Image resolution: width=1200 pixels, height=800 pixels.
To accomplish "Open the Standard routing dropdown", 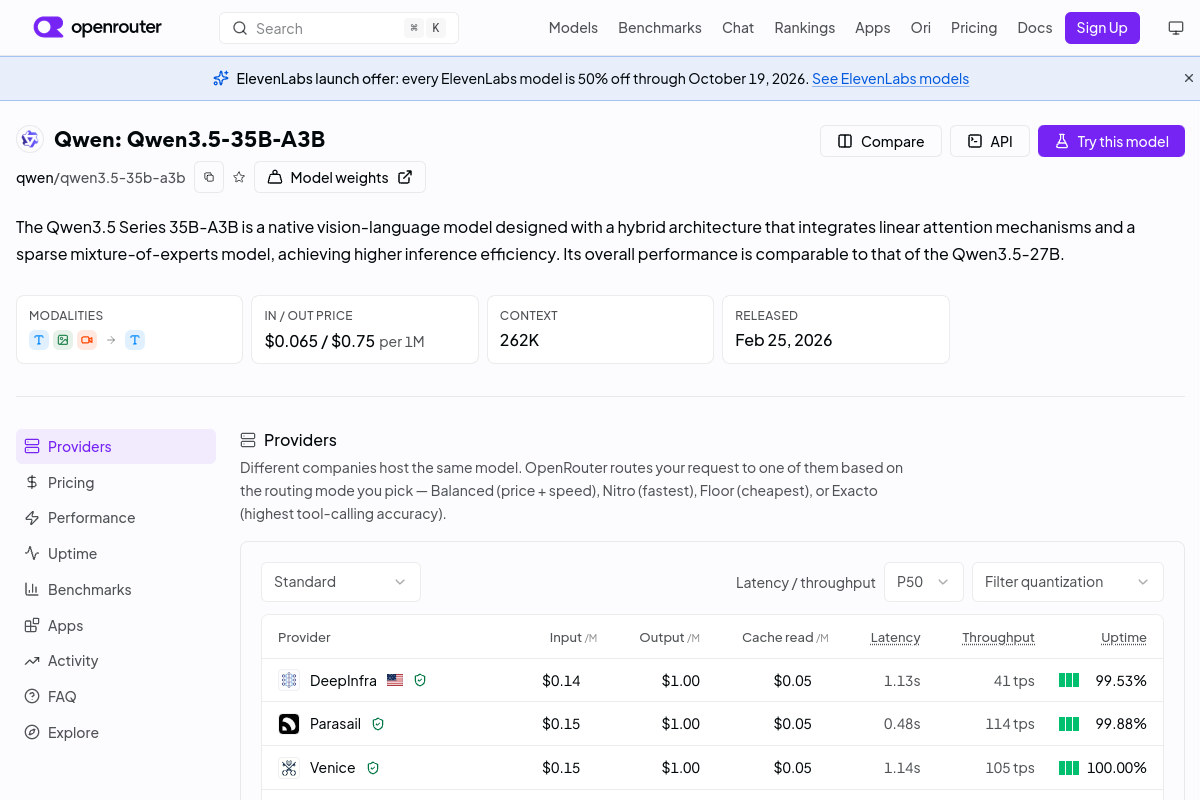I will click(341, 582).
